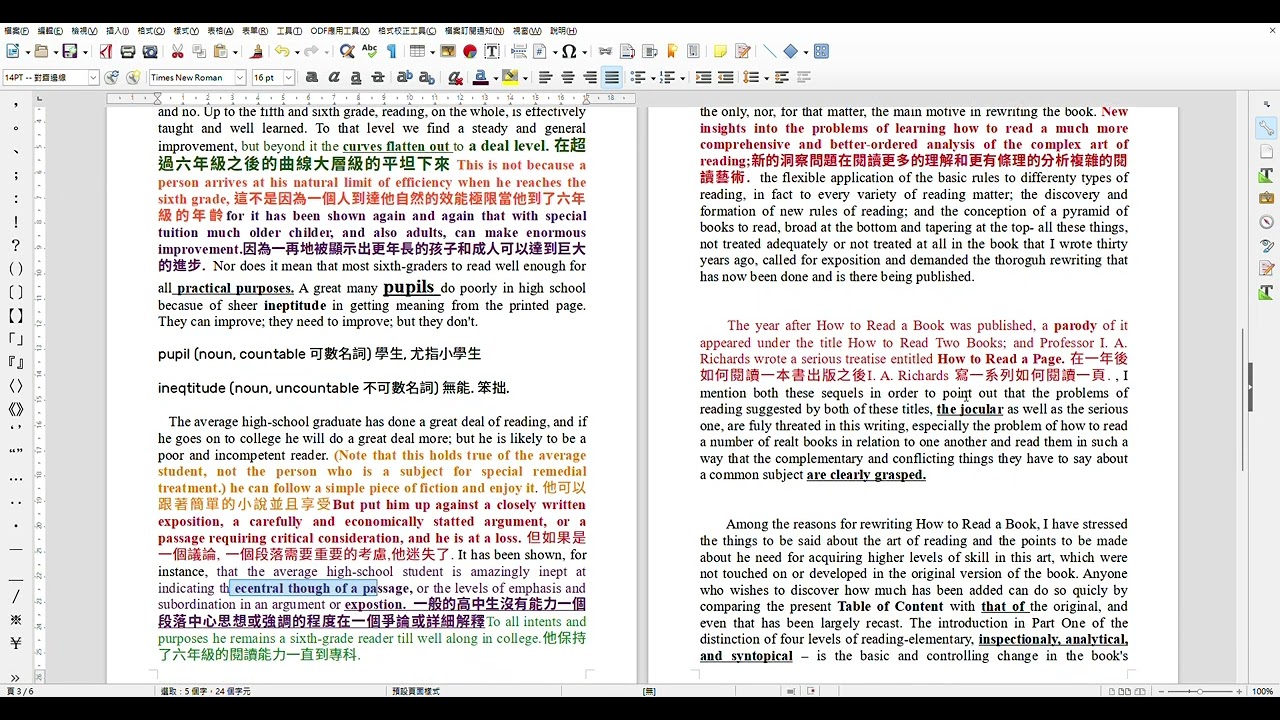Clear direct formatting
The height and width of the screenshot is (720, 1280).
(x=455, y=77)
